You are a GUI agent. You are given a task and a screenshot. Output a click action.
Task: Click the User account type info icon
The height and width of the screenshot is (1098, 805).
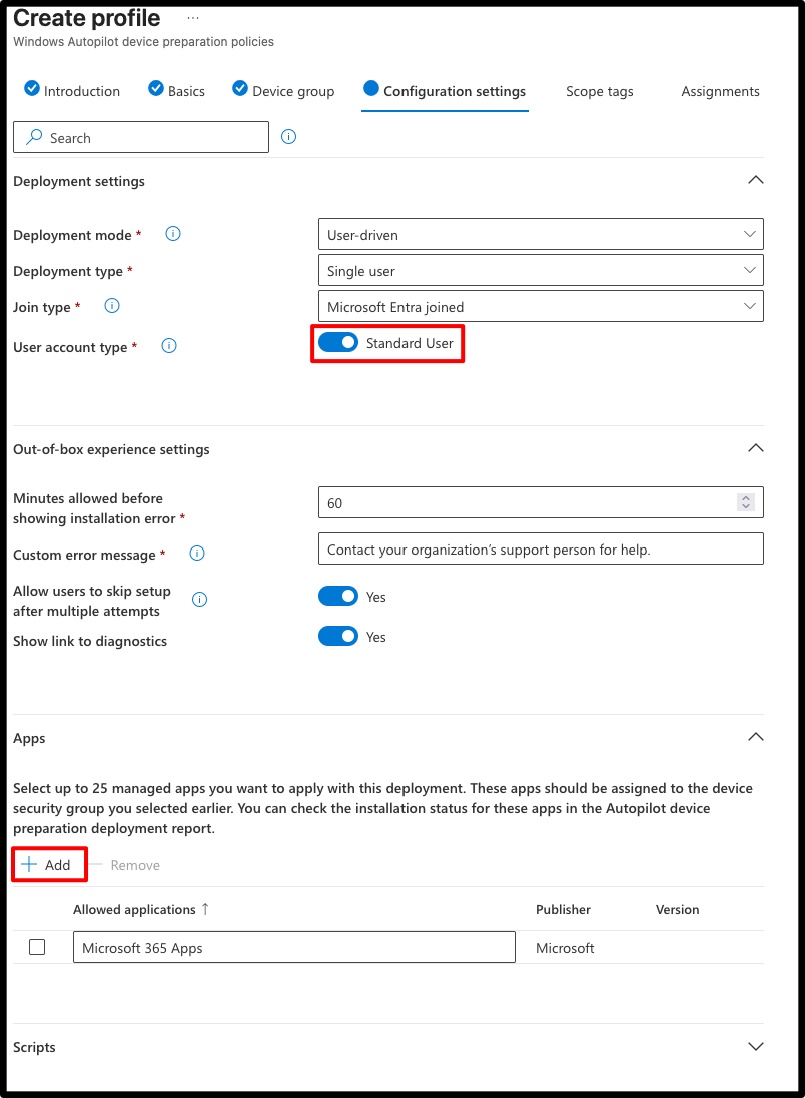pyautogui.click(x=169, y=346)
